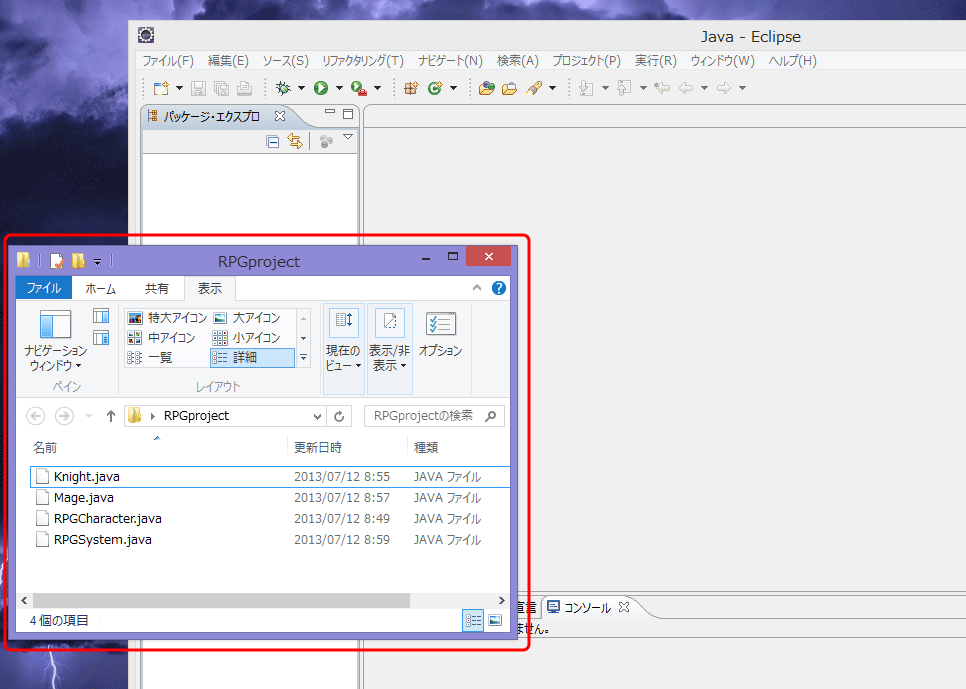Click the Save icon in Eclipse toolbar
Screen dimensions: 966x689
coord(198,88)
